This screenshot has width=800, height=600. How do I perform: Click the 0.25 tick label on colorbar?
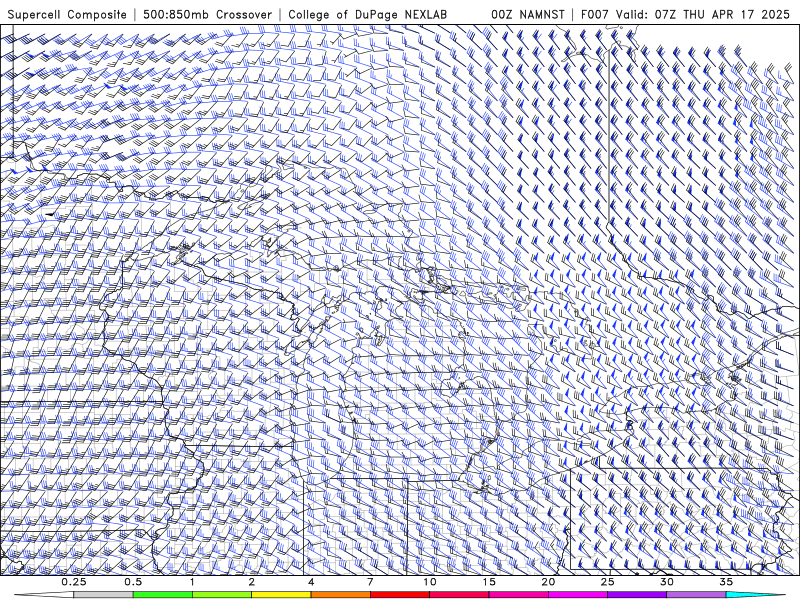[74, 582]
